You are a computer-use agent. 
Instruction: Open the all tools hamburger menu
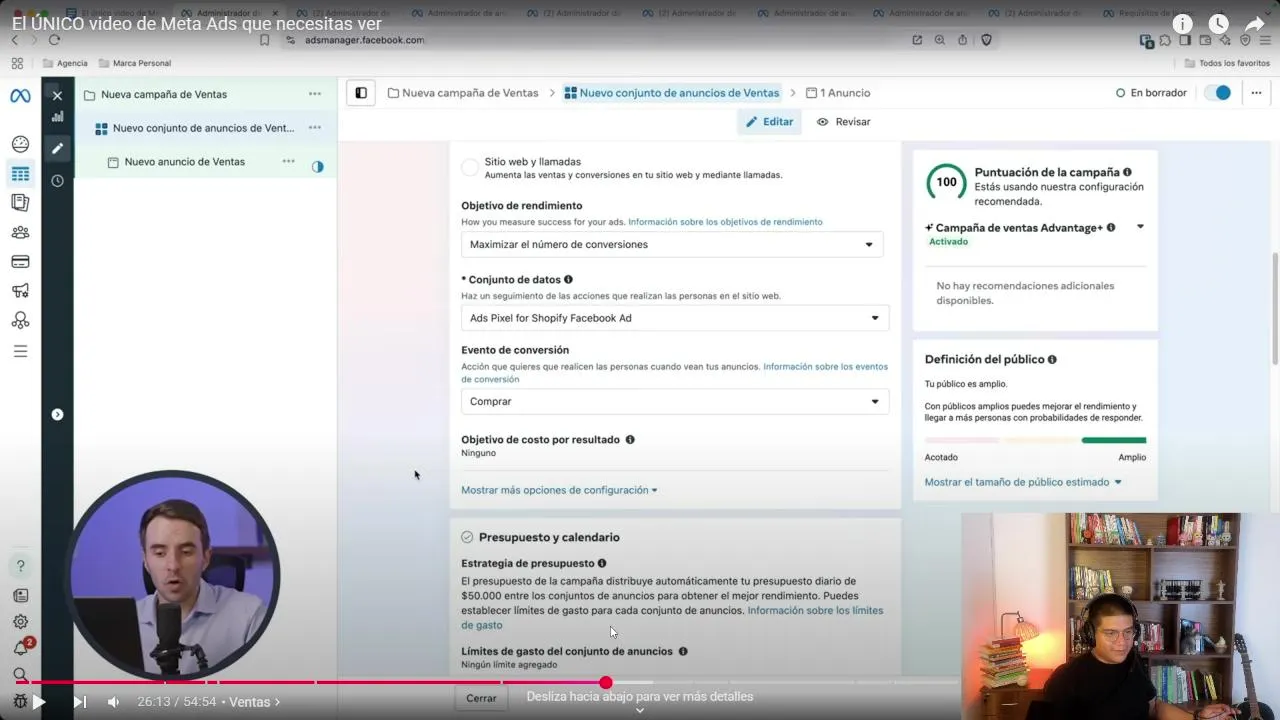pos(20,351)
